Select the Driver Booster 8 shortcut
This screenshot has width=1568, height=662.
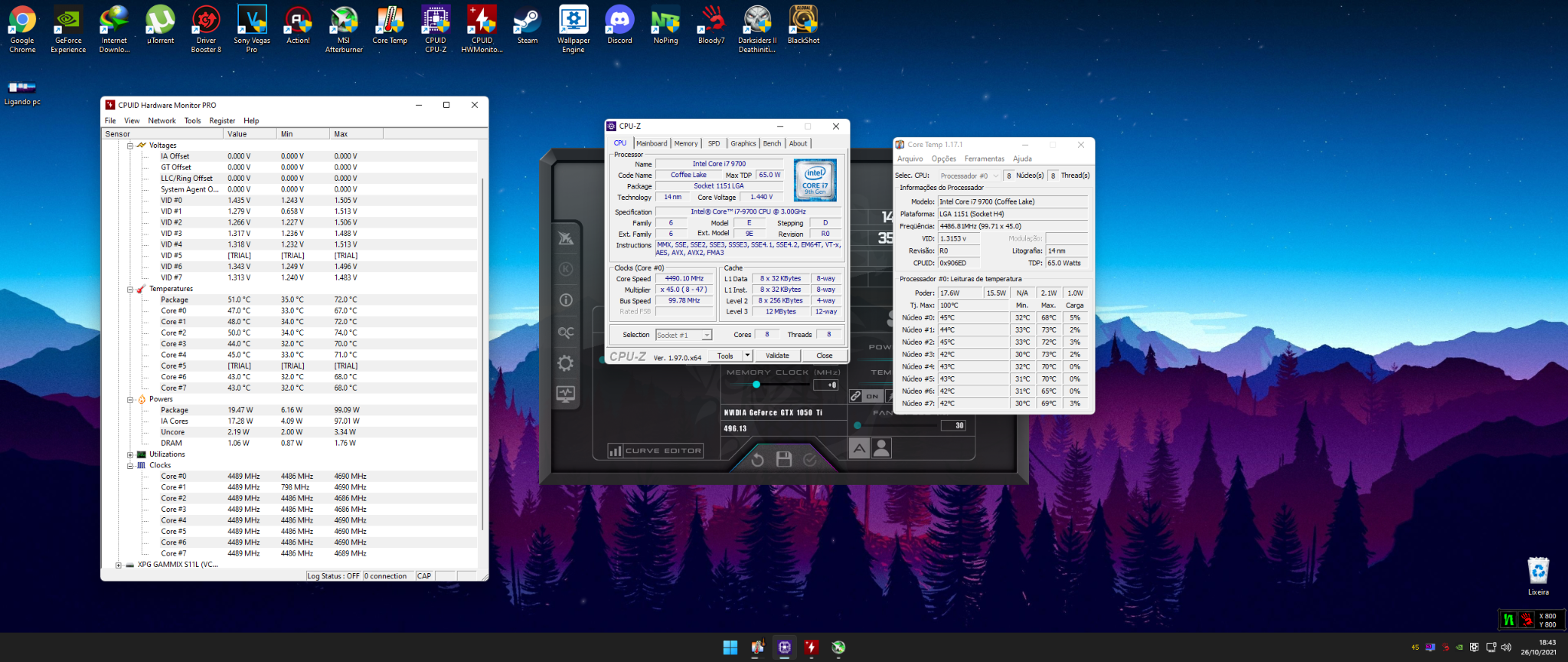click(x=206, y=29)
